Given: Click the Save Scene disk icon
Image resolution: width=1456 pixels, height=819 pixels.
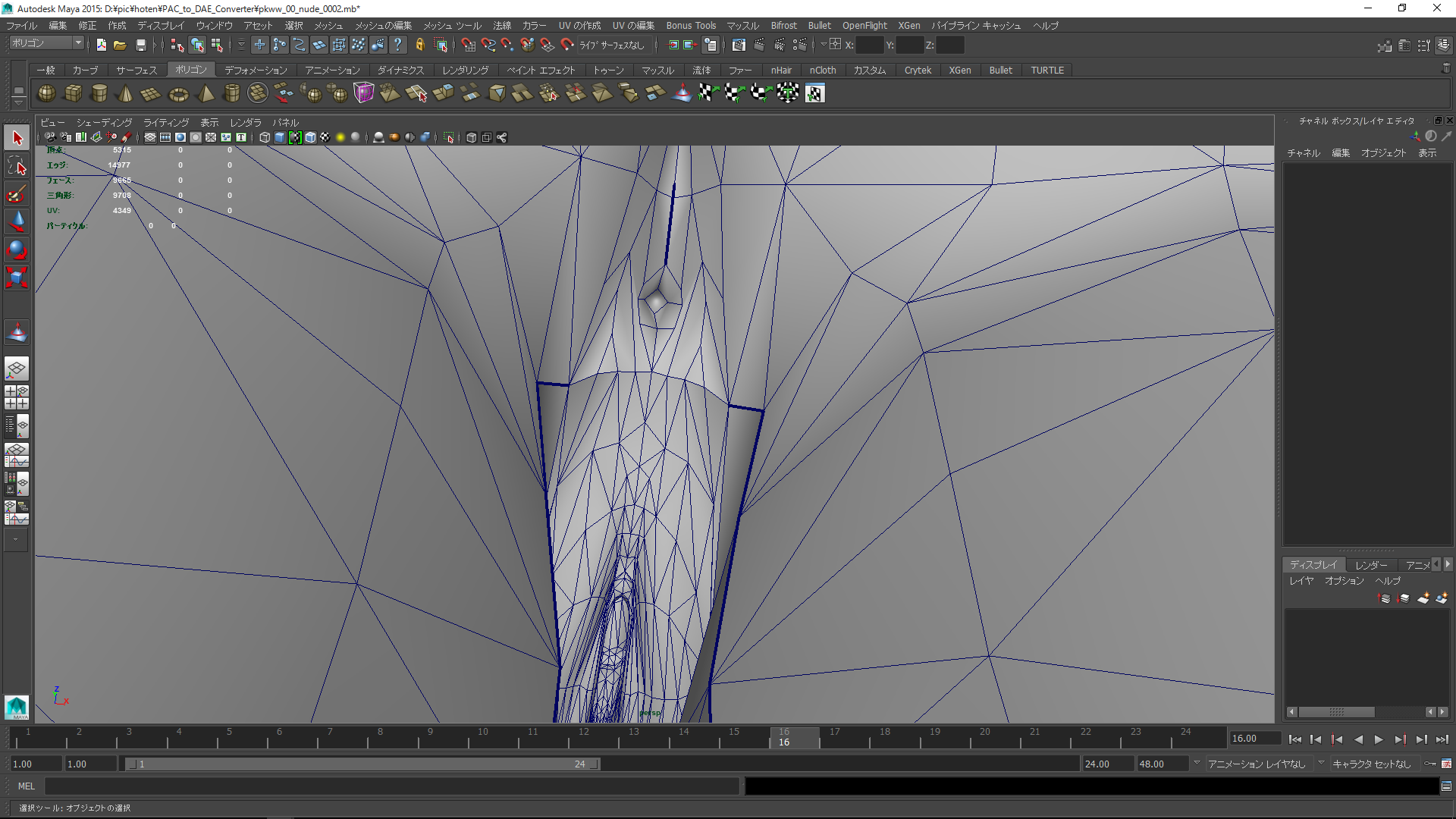Looking at the screenshot, I should (x=140, y=45).
